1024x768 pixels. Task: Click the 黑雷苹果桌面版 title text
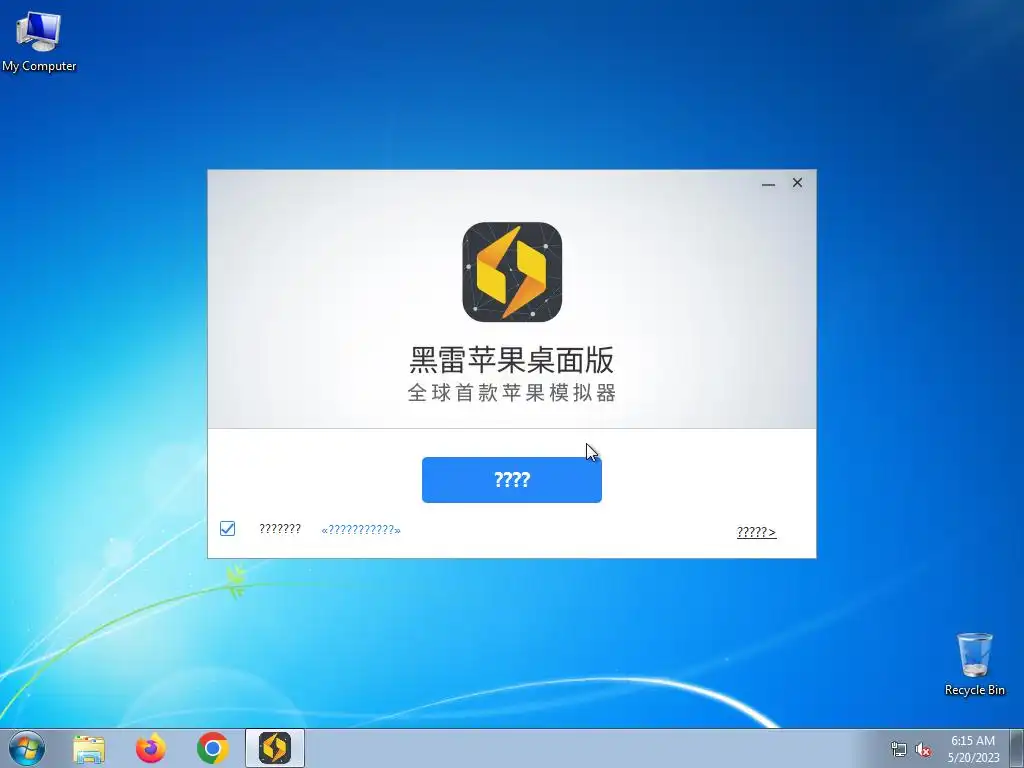click(511, 360)
